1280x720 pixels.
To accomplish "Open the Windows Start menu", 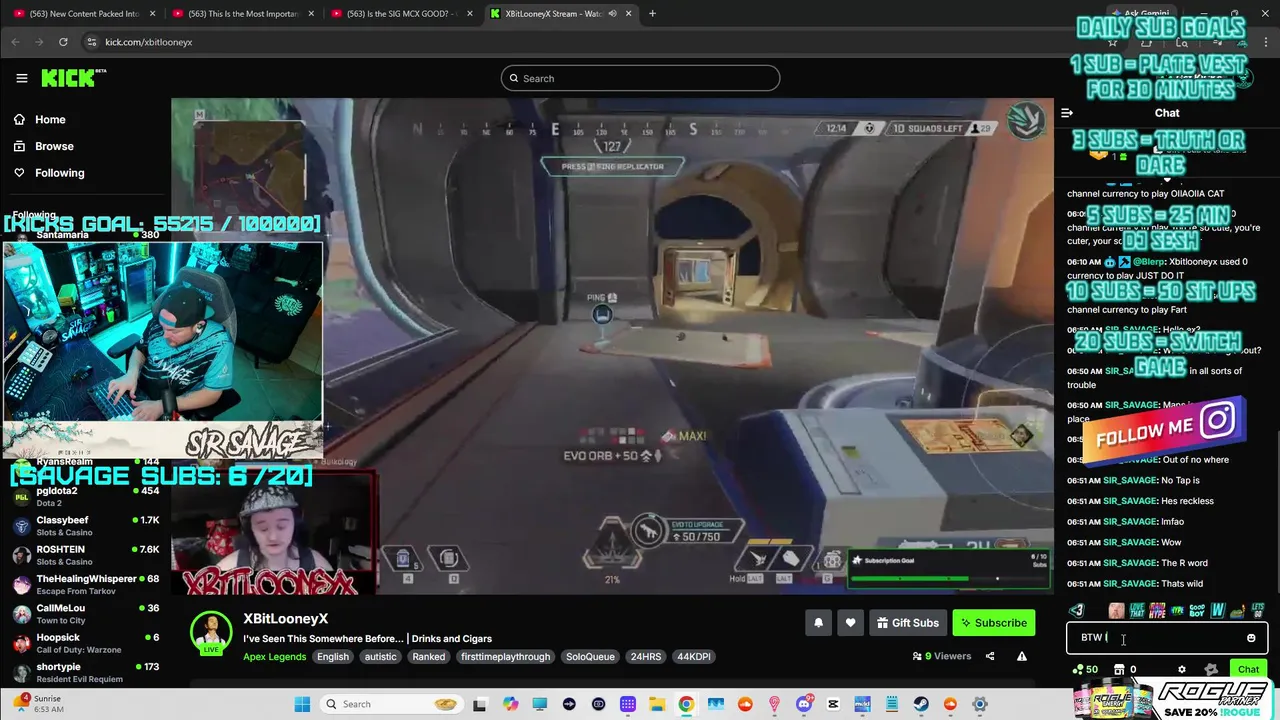I will pyautogui.click(x=302, y=704).
